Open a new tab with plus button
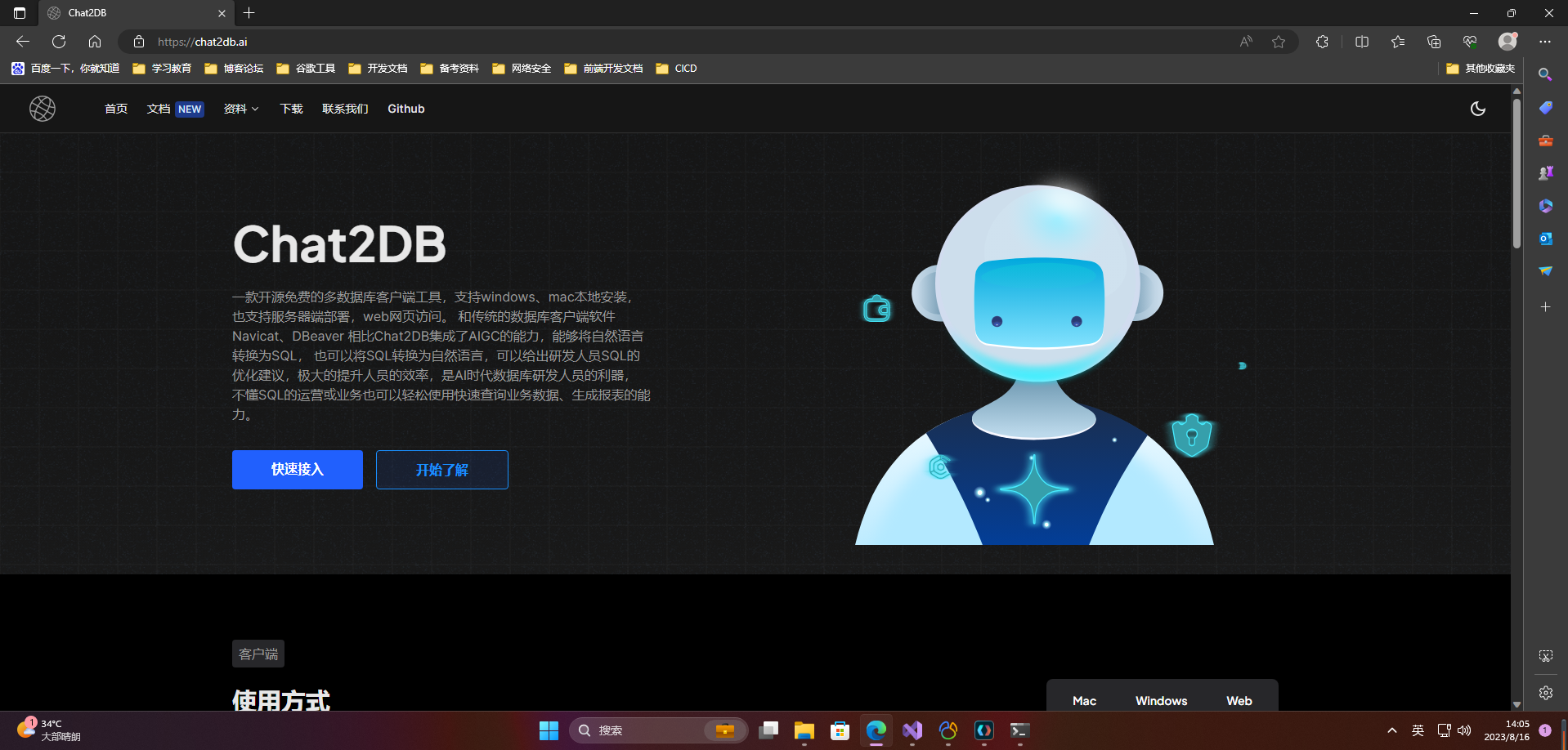This screenshot has height=750, width=1568. click(249, 13)
